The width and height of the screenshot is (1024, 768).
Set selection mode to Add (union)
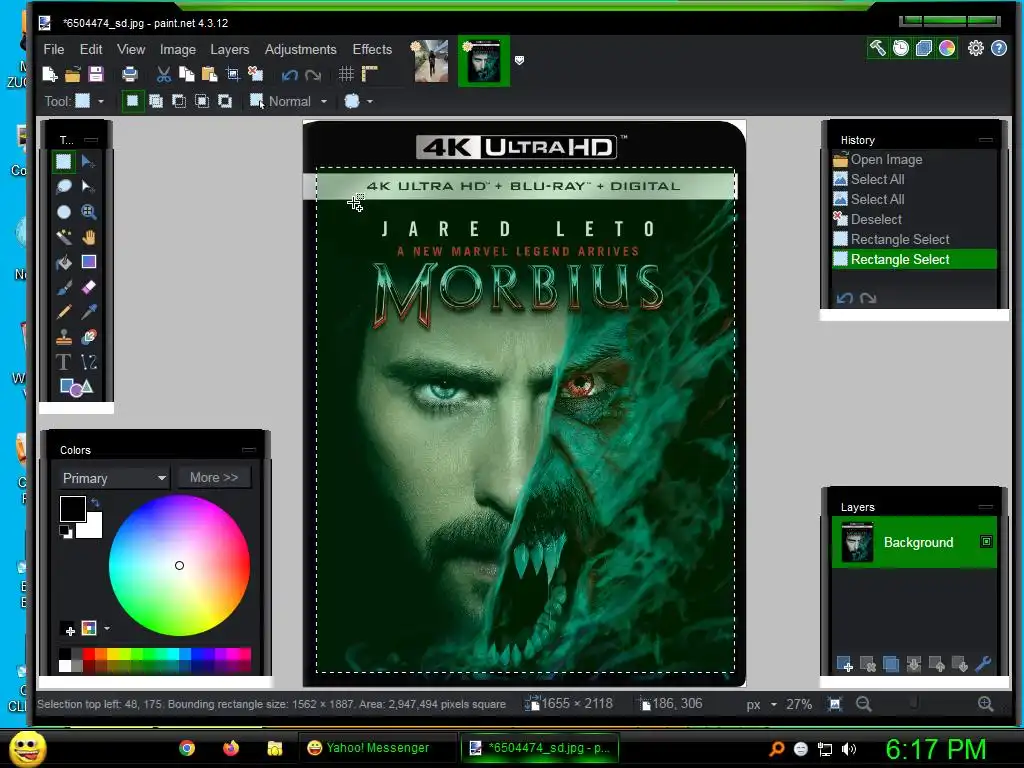155,101
